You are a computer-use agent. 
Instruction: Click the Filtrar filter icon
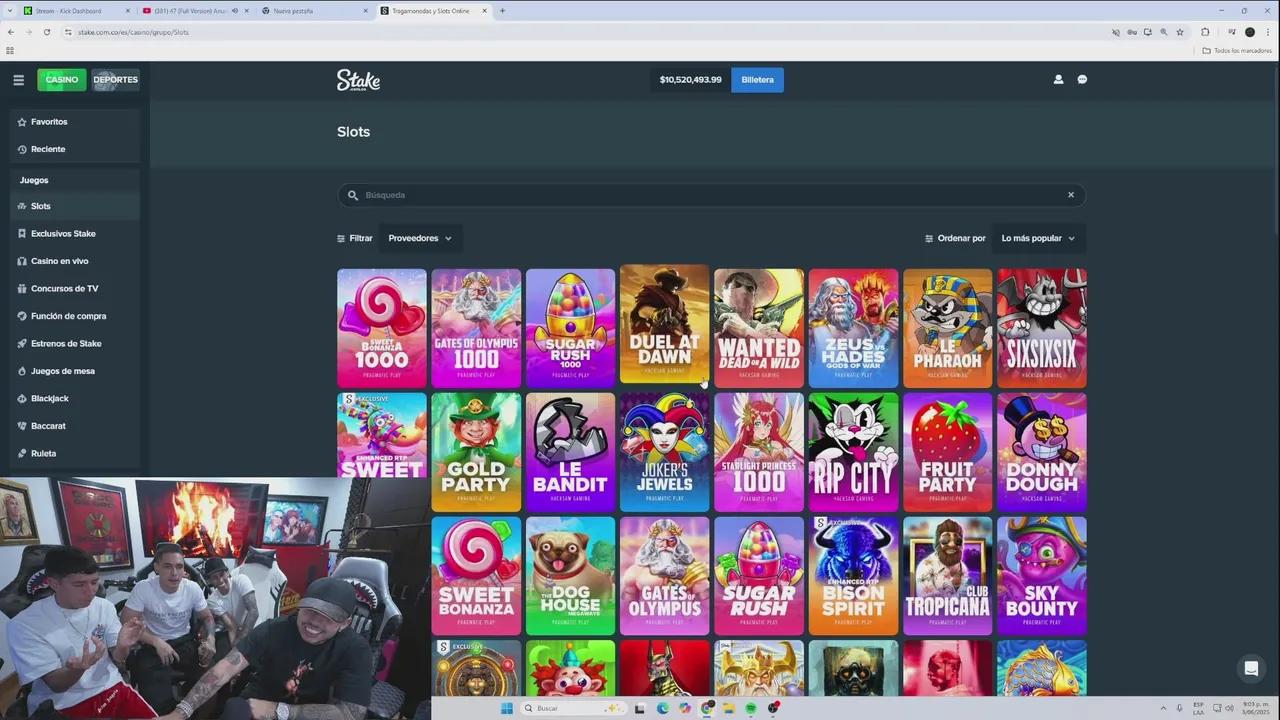(341, 239)
